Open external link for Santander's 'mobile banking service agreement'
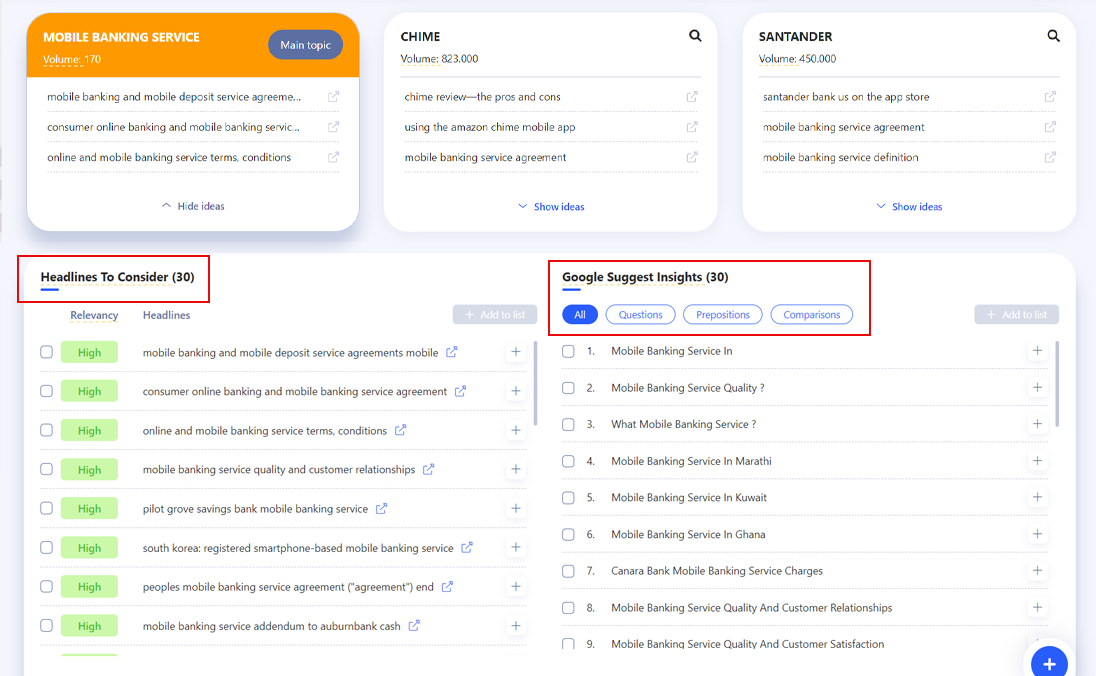 point(1050,127)
